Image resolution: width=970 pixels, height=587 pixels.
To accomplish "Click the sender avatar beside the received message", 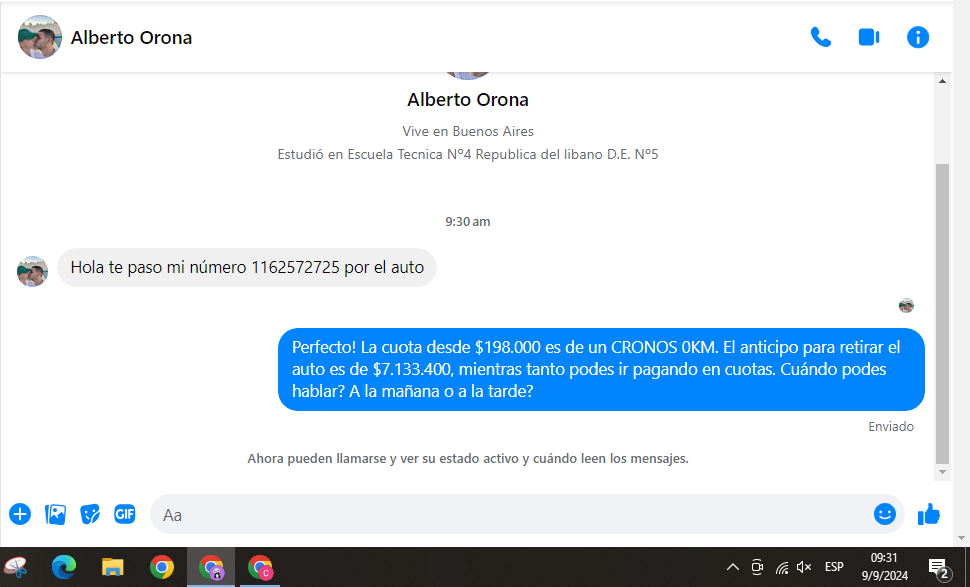I will (x=33, y=271).
